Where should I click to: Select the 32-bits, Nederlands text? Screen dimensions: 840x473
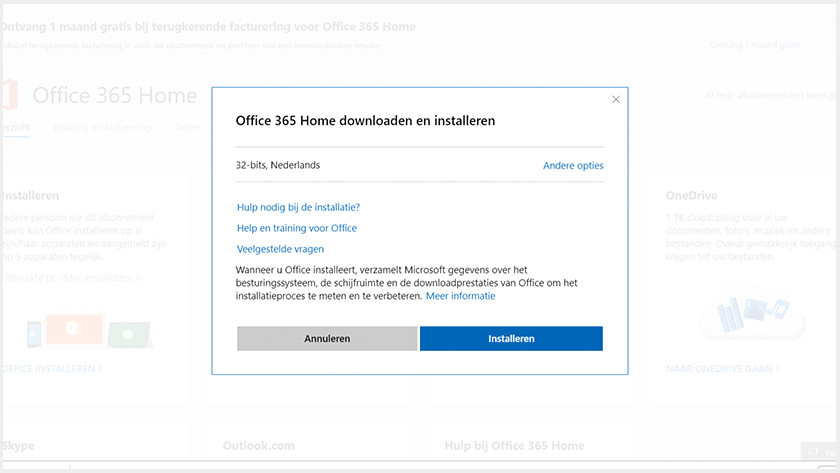(278, 165)
